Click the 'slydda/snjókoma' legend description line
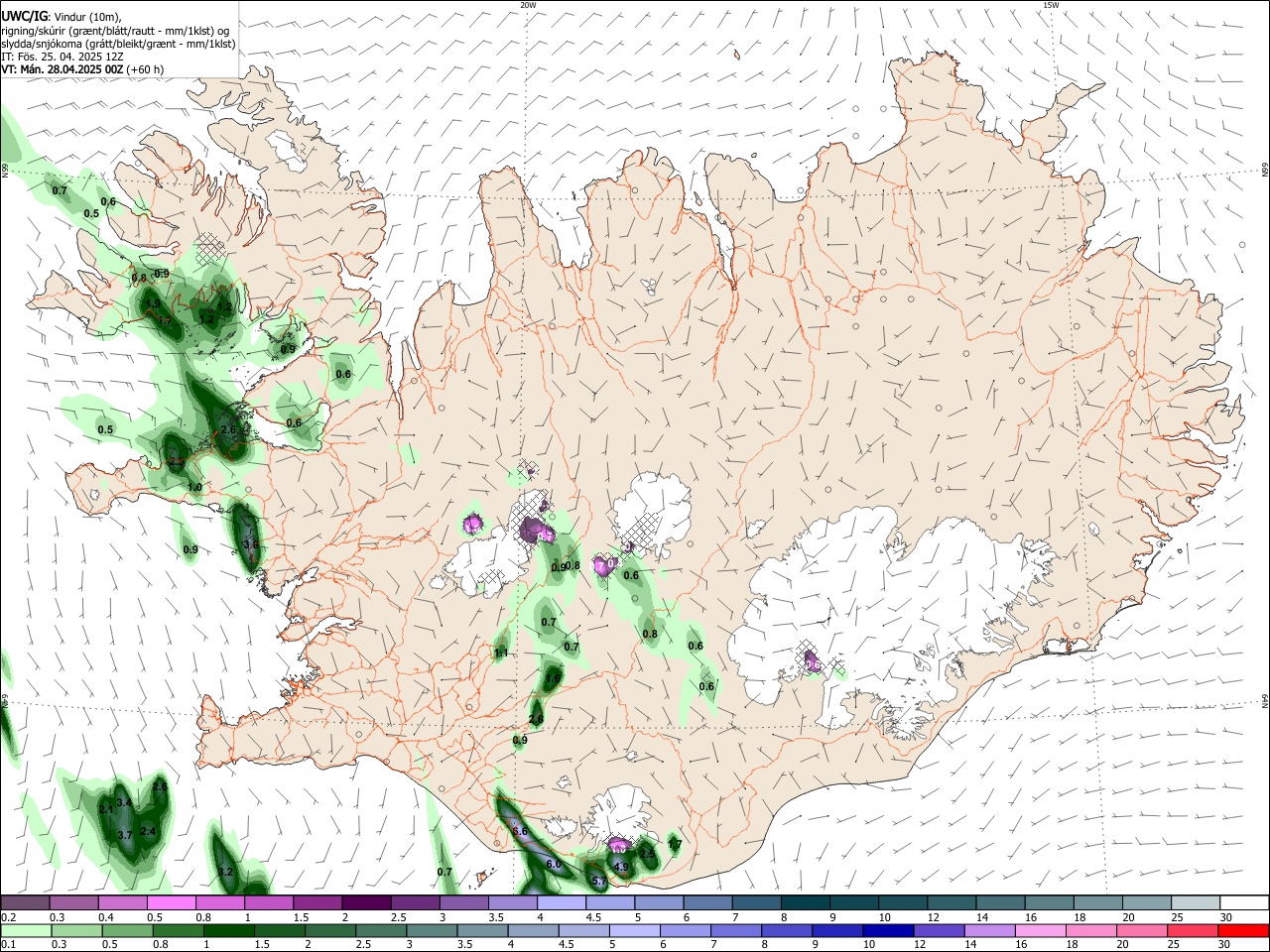Viewport: 1270px width, 952px height. [118, 44]
